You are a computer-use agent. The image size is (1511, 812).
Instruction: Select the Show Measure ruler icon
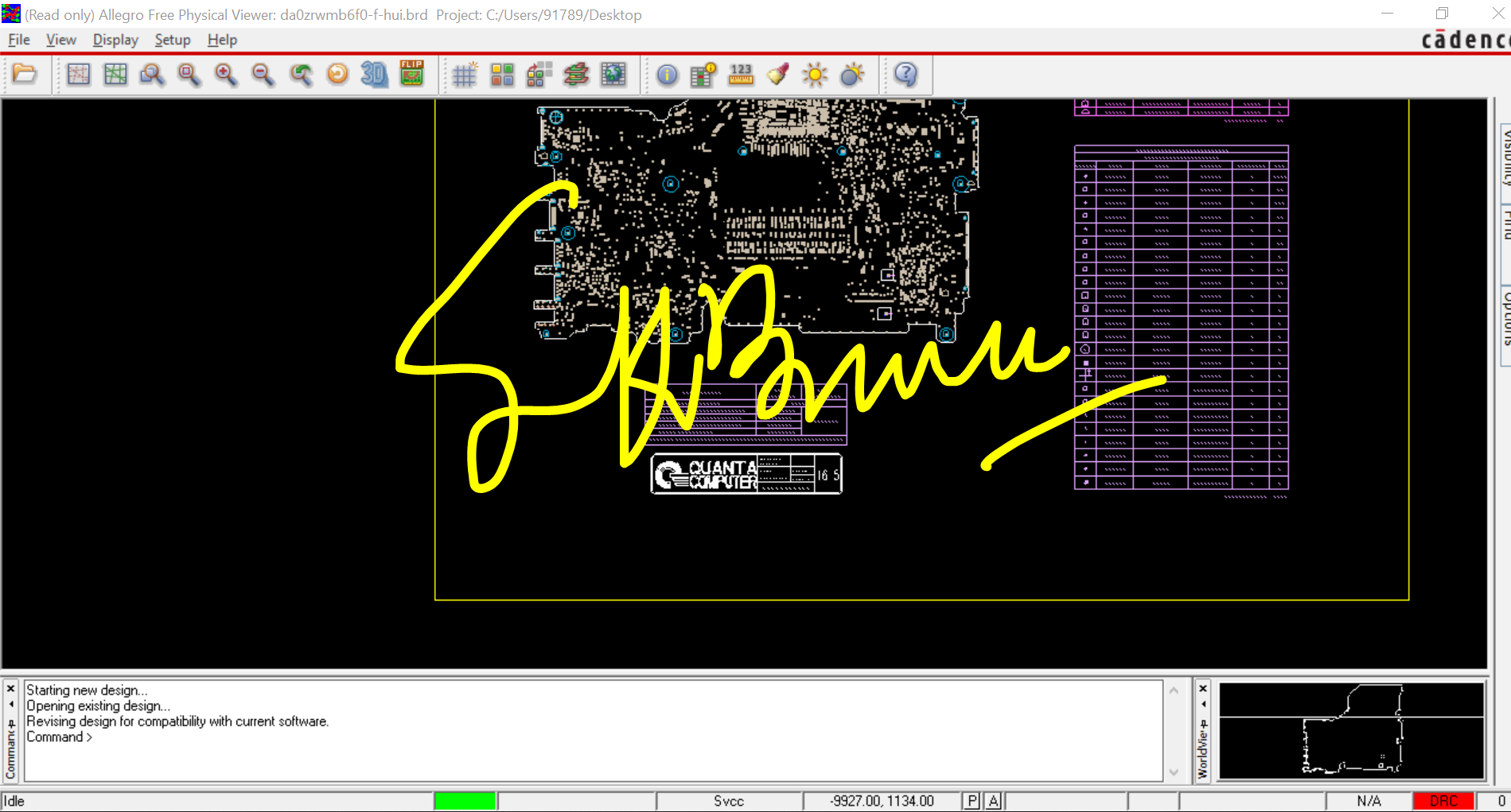(741, 75)
